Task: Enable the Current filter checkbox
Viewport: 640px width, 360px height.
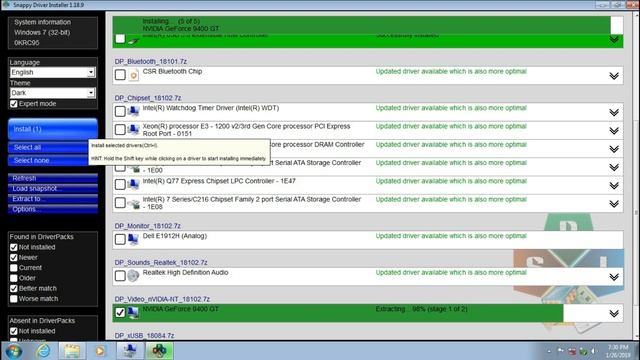Action: pos(14,268)
